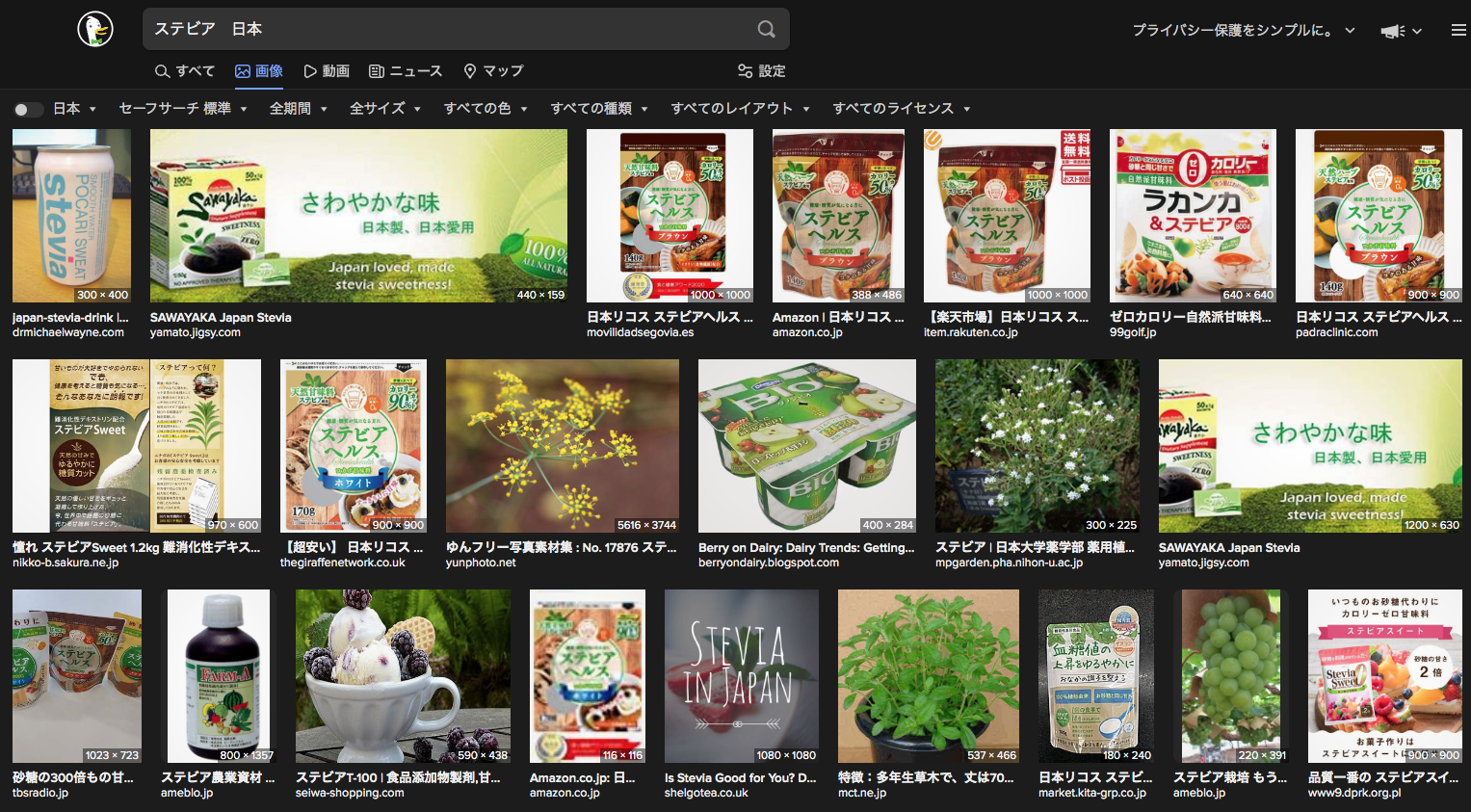The width and height of the screenshot is (1471, 812).
Task: Click the yunphoto.net source link
Action: pos(481,563)
